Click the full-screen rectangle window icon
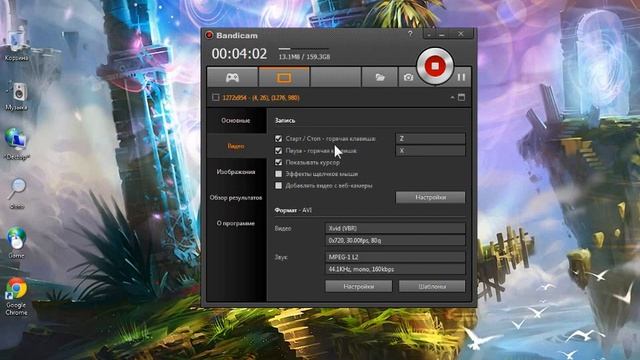The width and height of the screenshot is (640, 360). coord(462,98)
